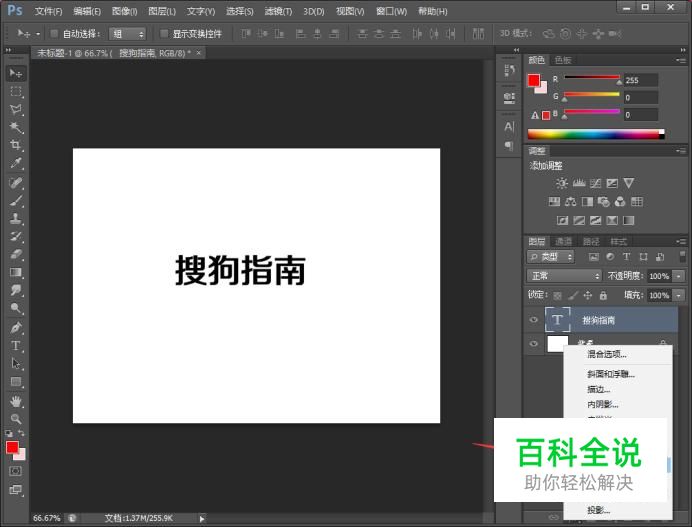Viewport: 692px width, 527px height.
Task: Click the Color panel foreground swatch
Action: tap(534, 80)
